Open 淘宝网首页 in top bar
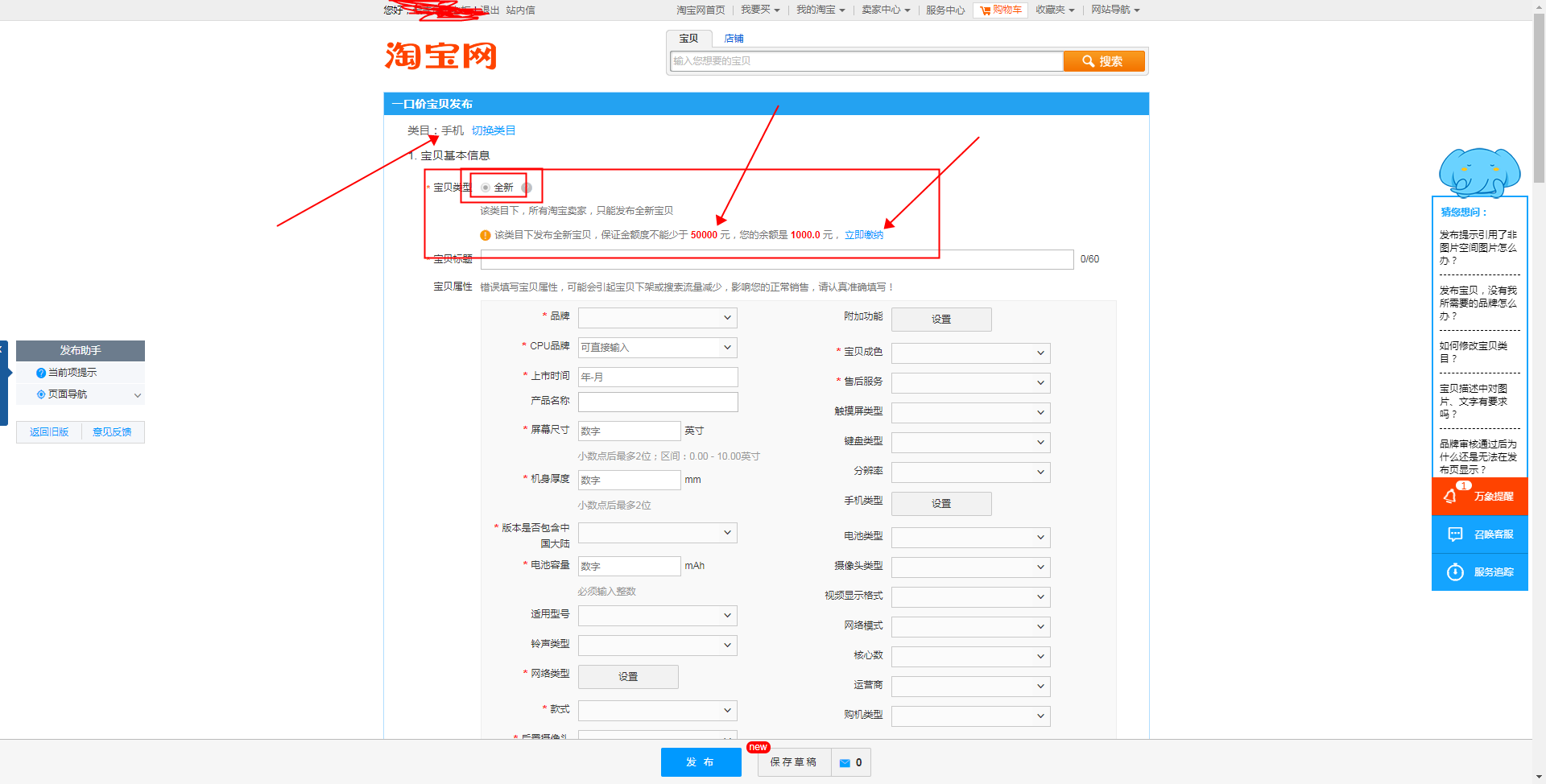This screenshot has height=784, width=1546. (x=701, y=10)
